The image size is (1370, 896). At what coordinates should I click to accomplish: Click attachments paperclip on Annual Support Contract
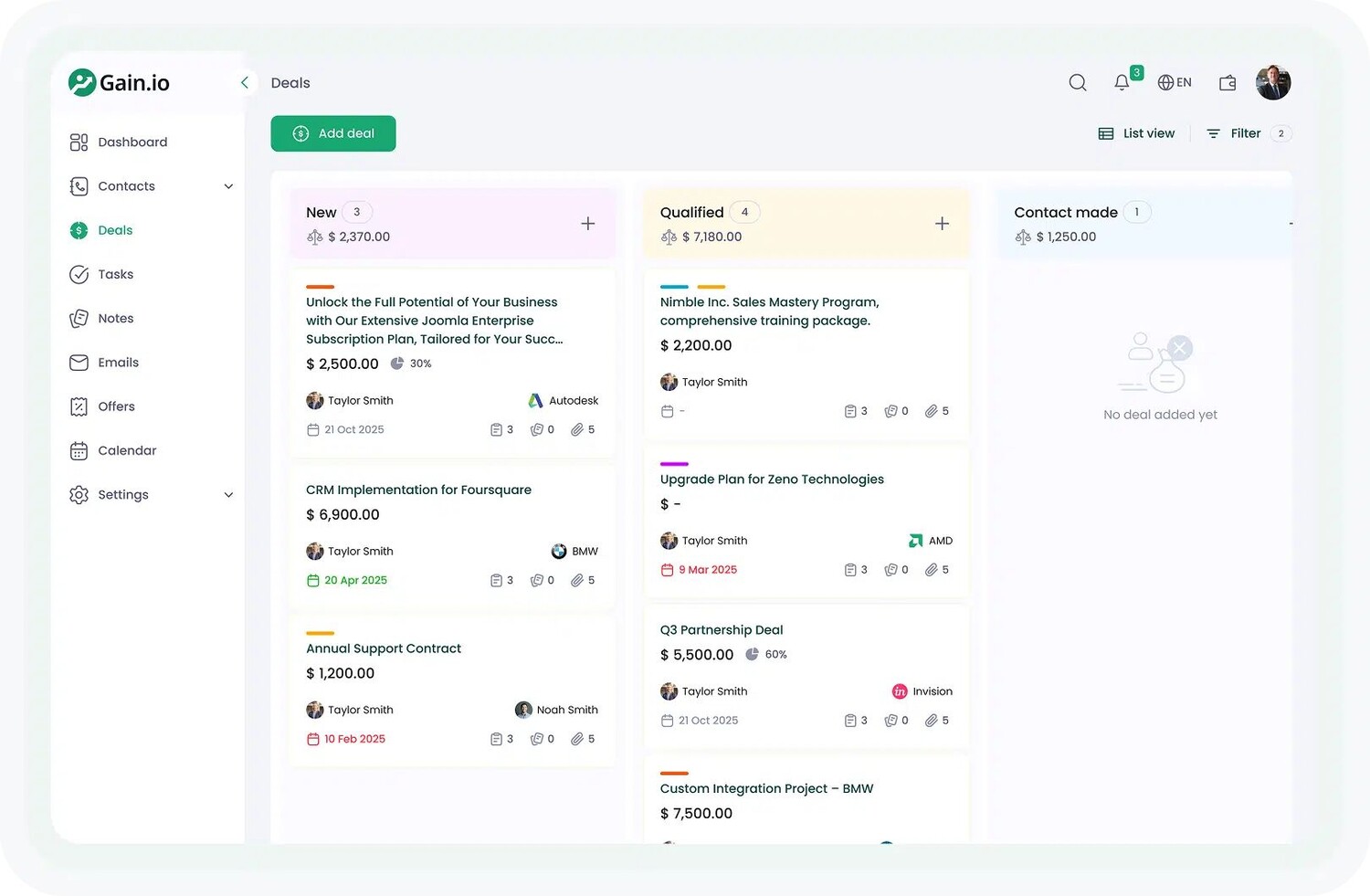577,739
